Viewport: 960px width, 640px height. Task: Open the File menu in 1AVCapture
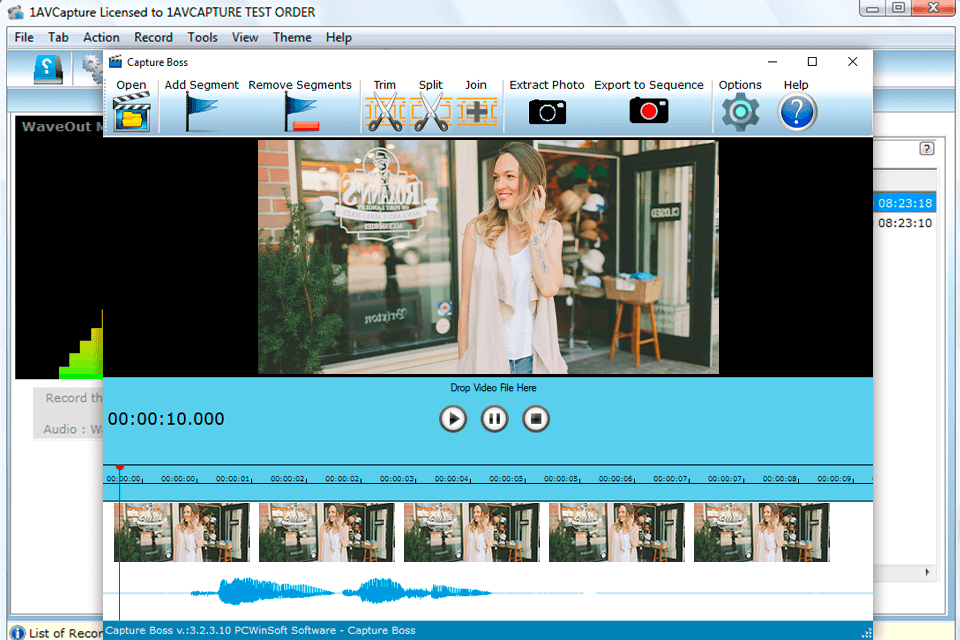coord(24,37)
